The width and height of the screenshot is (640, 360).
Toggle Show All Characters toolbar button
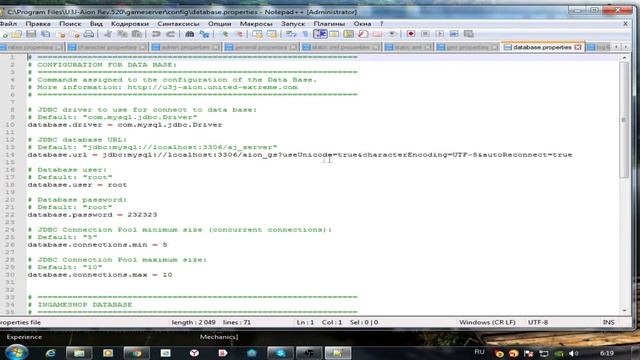(305, 34)
